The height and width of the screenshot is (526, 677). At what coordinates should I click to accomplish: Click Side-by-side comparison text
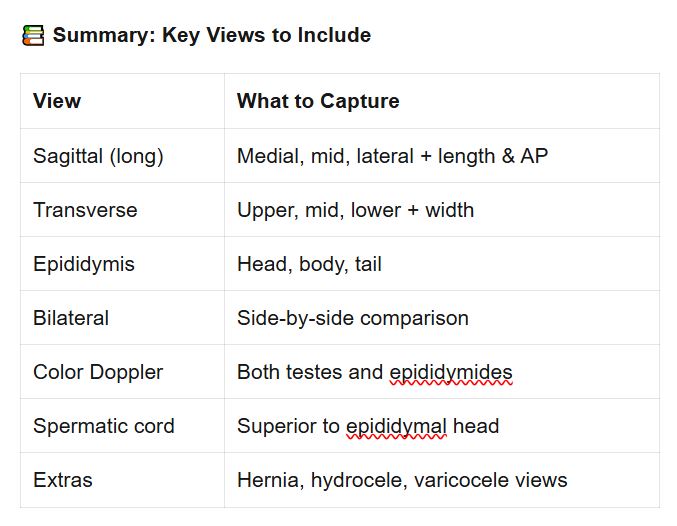[353, 318]
